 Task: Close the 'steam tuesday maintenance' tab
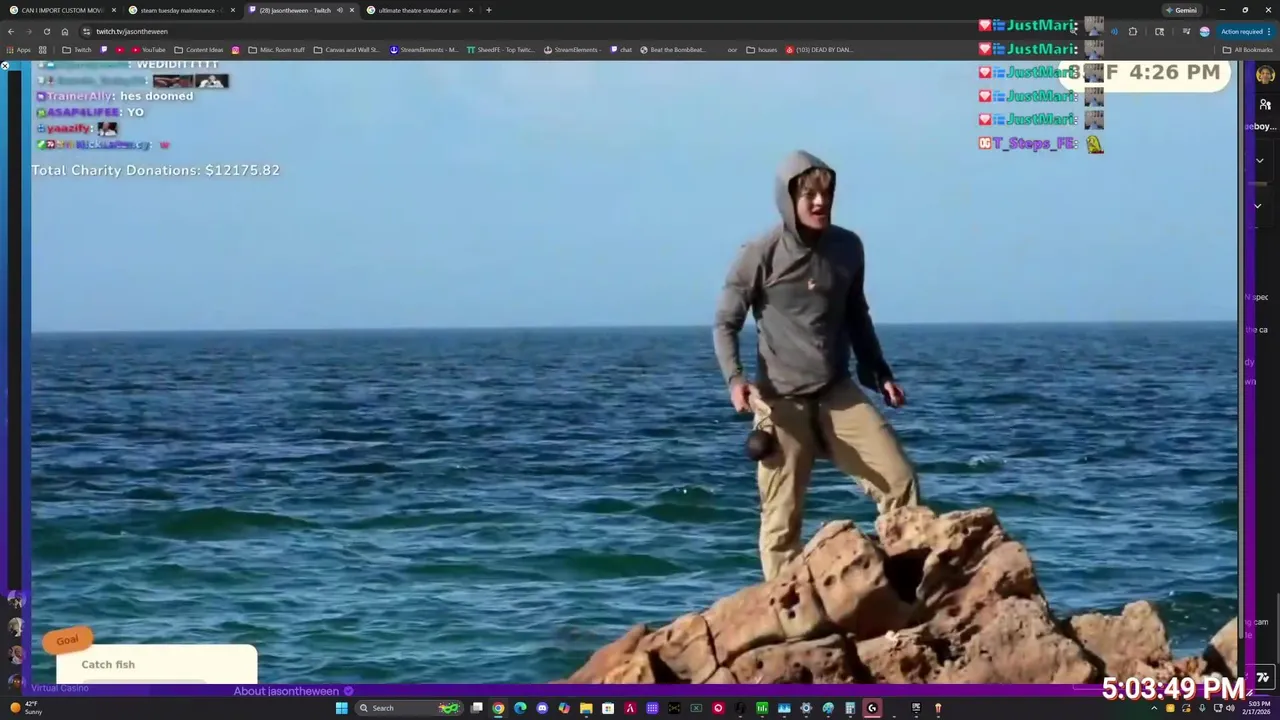tap(233, 10)
